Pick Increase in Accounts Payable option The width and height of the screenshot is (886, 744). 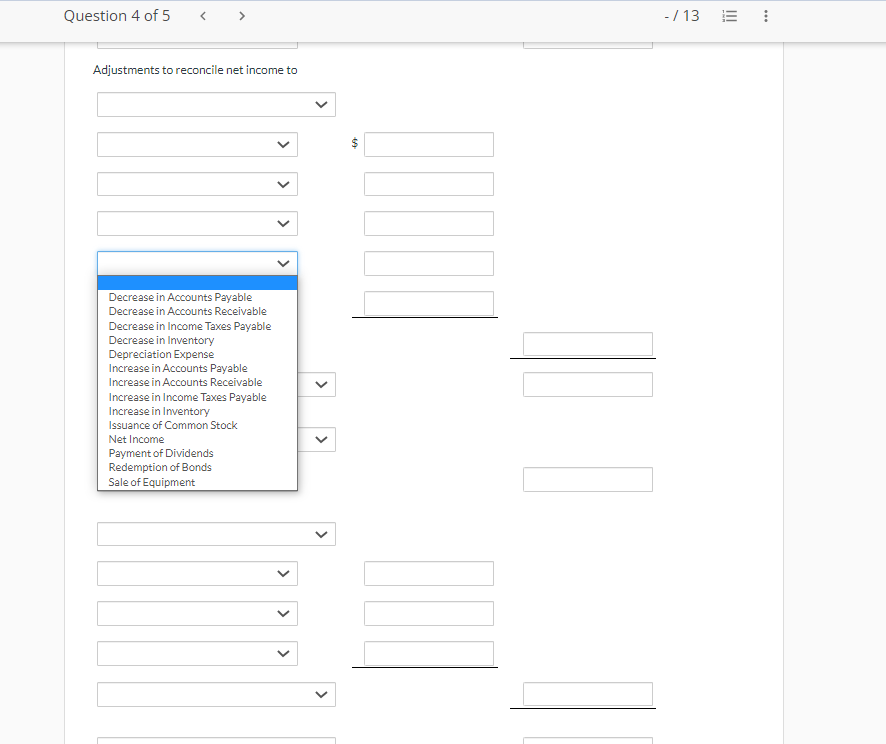pyautogui.click(x=178, y=368)
